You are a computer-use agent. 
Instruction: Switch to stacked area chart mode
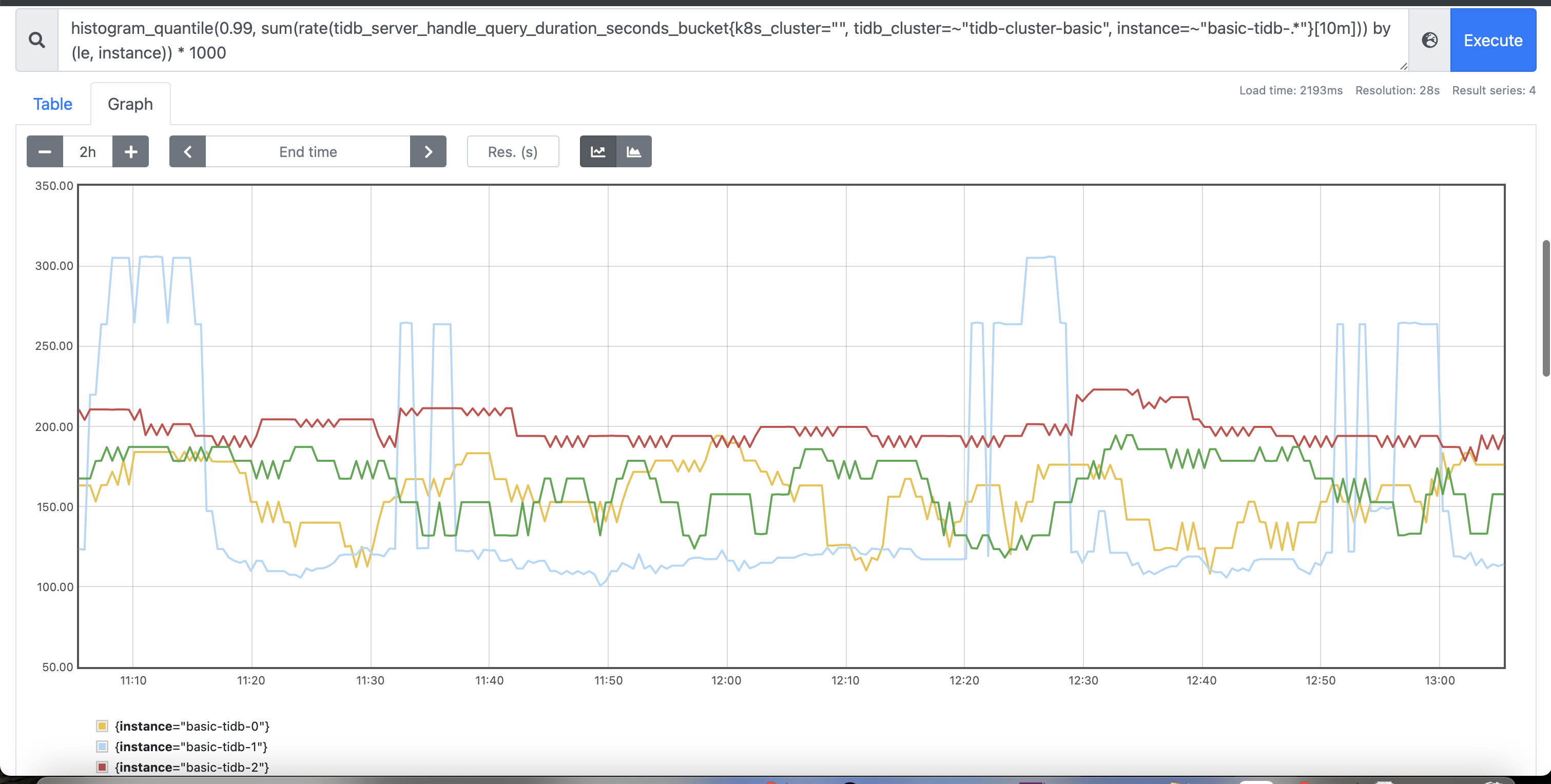point(633,152)
